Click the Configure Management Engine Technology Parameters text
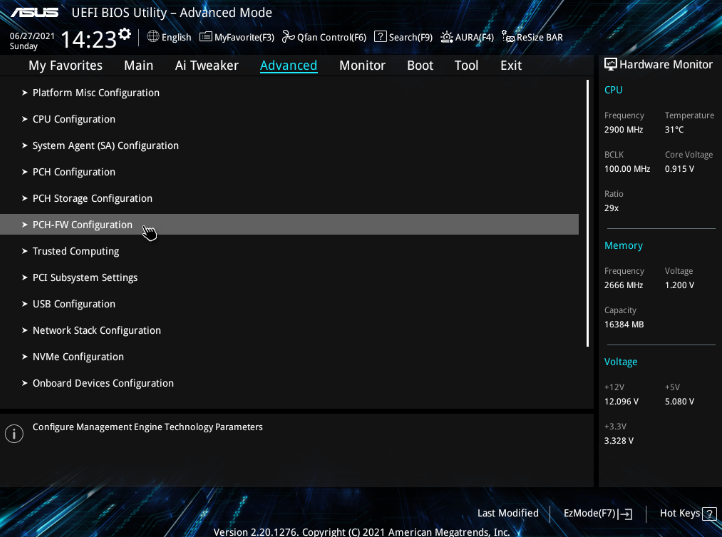This screenshot has width=722, height=537. 147,427
